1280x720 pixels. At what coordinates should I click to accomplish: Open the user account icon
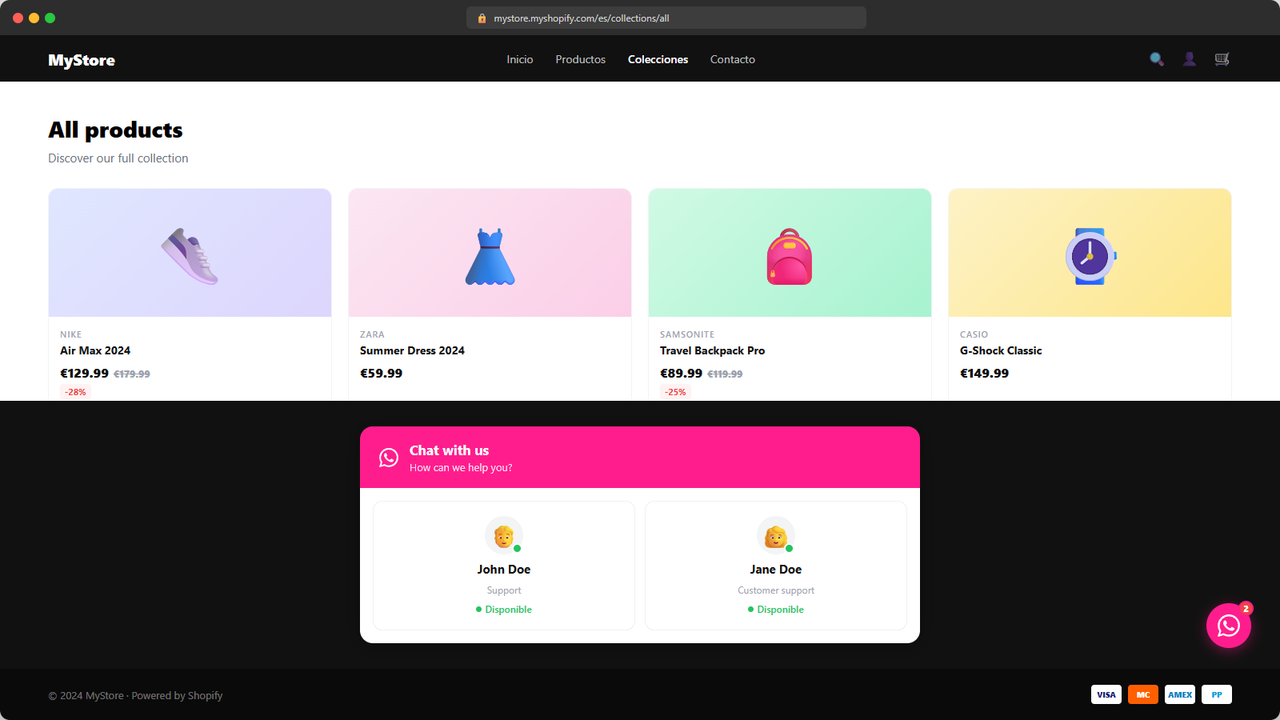click(1189, 59)
